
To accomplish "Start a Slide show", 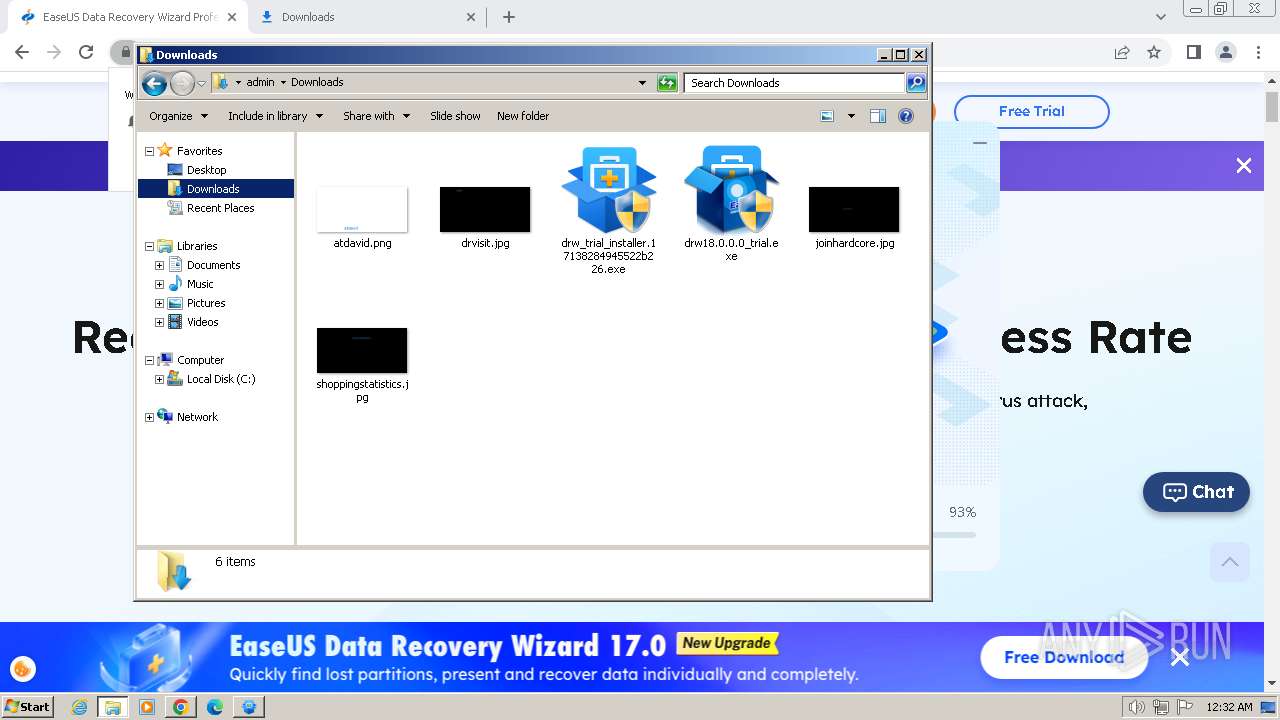I will (x=455, y=116).
